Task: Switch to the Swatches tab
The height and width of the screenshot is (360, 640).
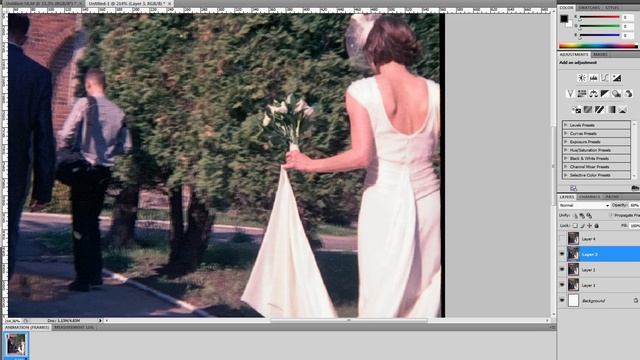Action: tap(589, 8)
